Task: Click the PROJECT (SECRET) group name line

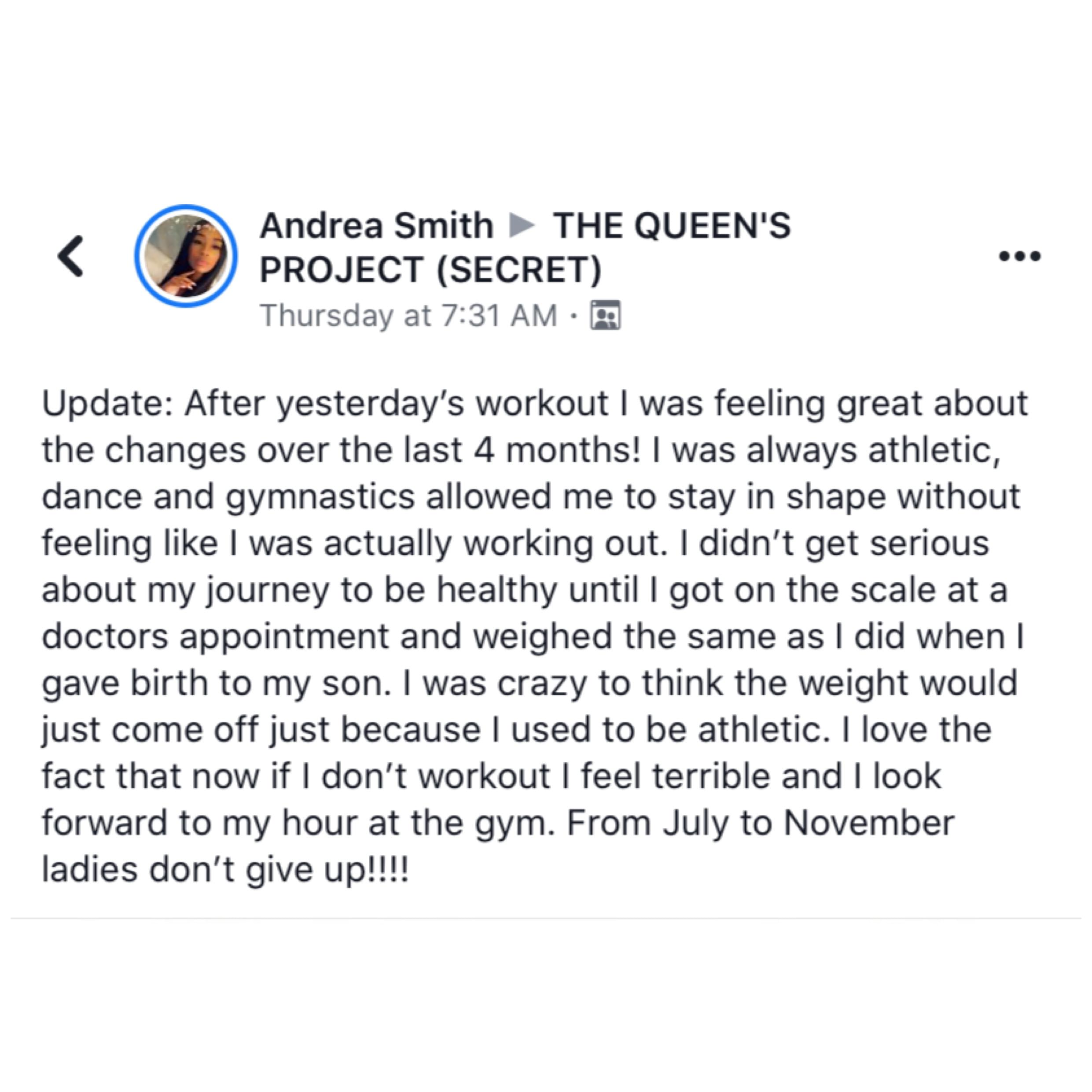Action: 431,269
